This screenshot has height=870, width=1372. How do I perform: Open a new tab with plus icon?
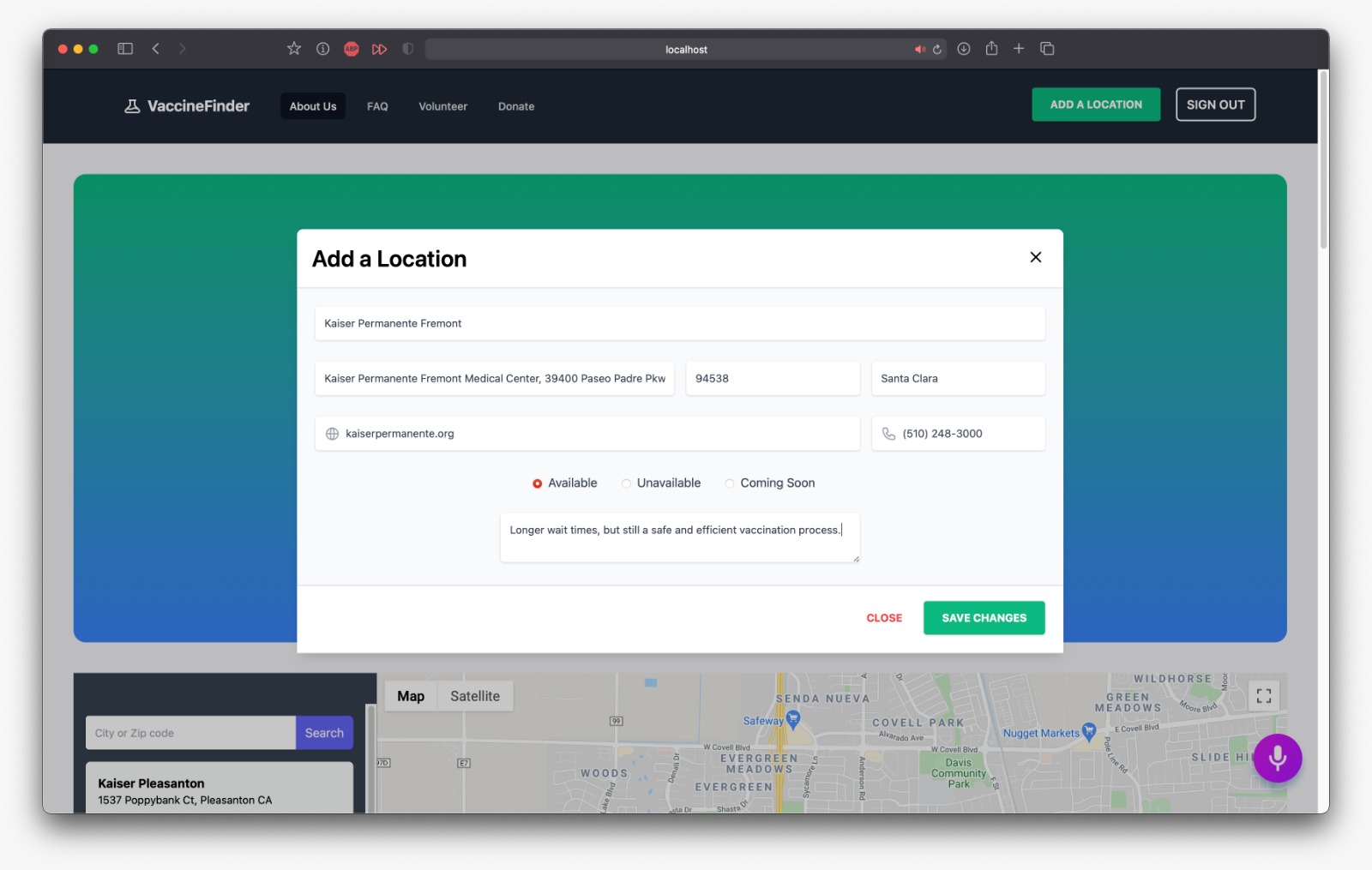tap(1019, 49)
